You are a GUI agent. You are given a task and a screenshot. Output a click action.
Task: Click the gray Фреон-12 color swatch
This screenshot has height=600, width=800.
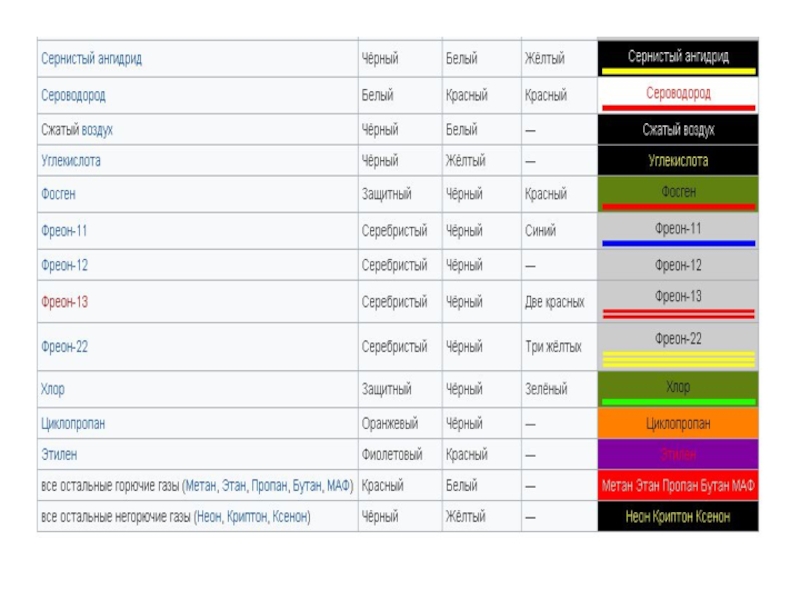click(x=678, y=266)
